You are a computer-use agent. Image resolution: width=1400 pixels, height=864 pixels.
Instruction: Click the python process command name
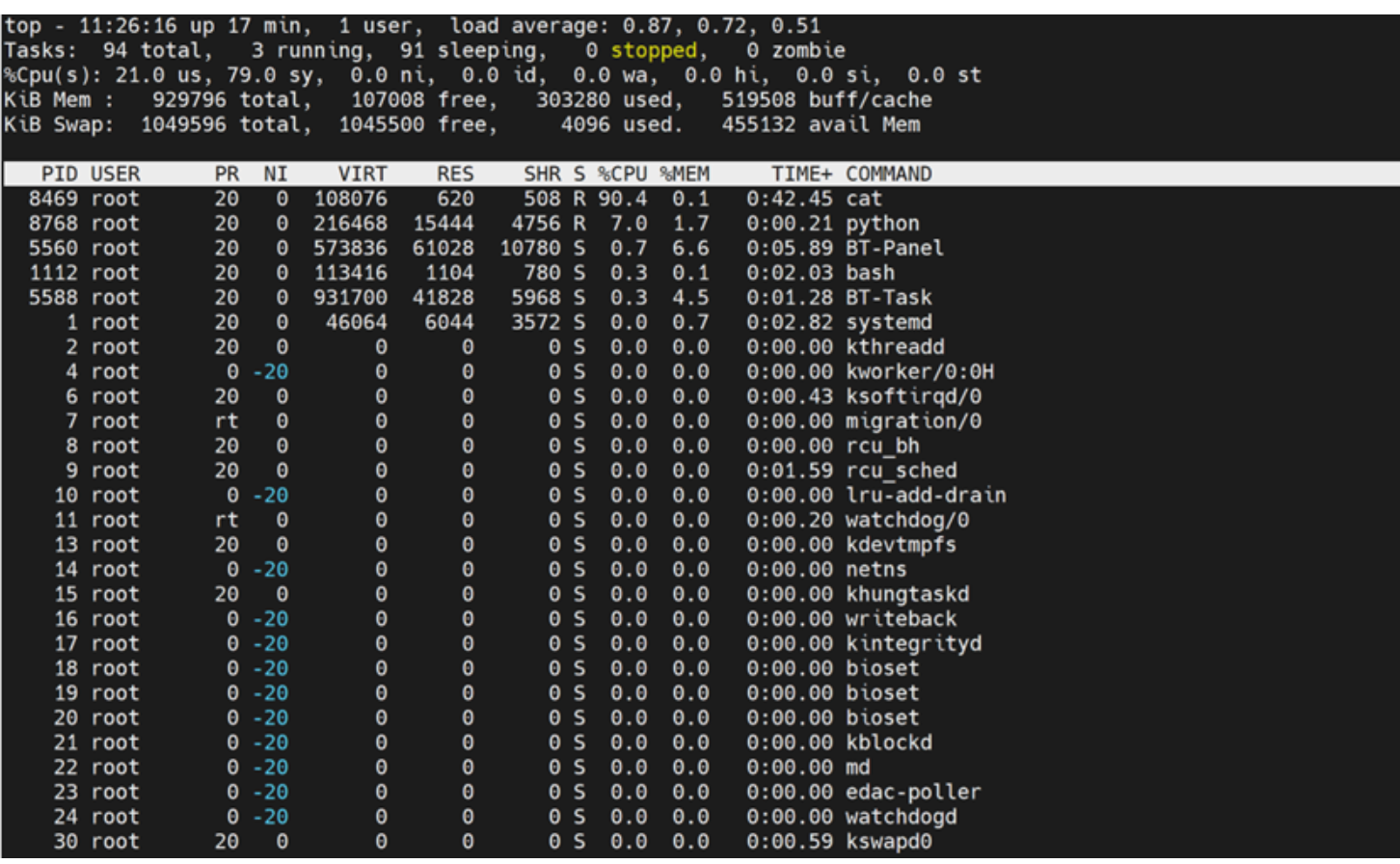(882, 224)
